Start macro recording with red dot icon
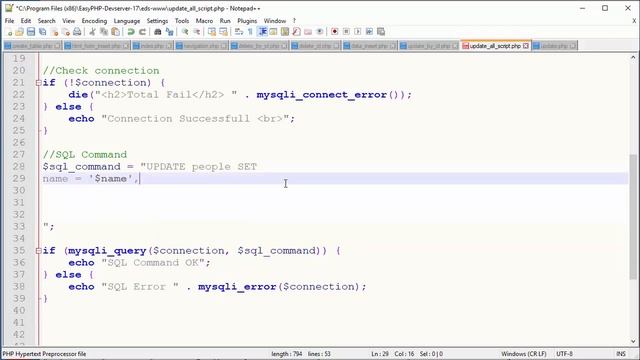 (335, 32)
